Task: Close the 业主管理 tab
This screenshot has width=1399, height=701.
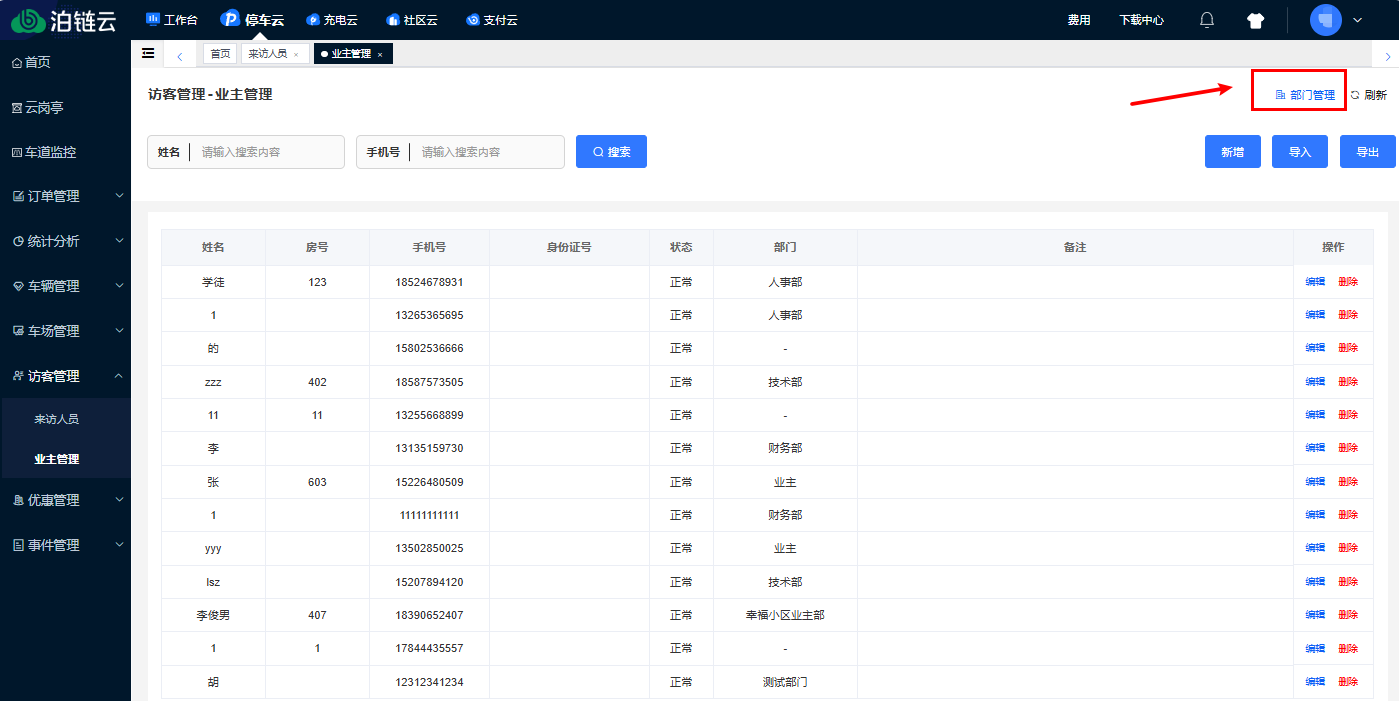Action: point(380,54)
